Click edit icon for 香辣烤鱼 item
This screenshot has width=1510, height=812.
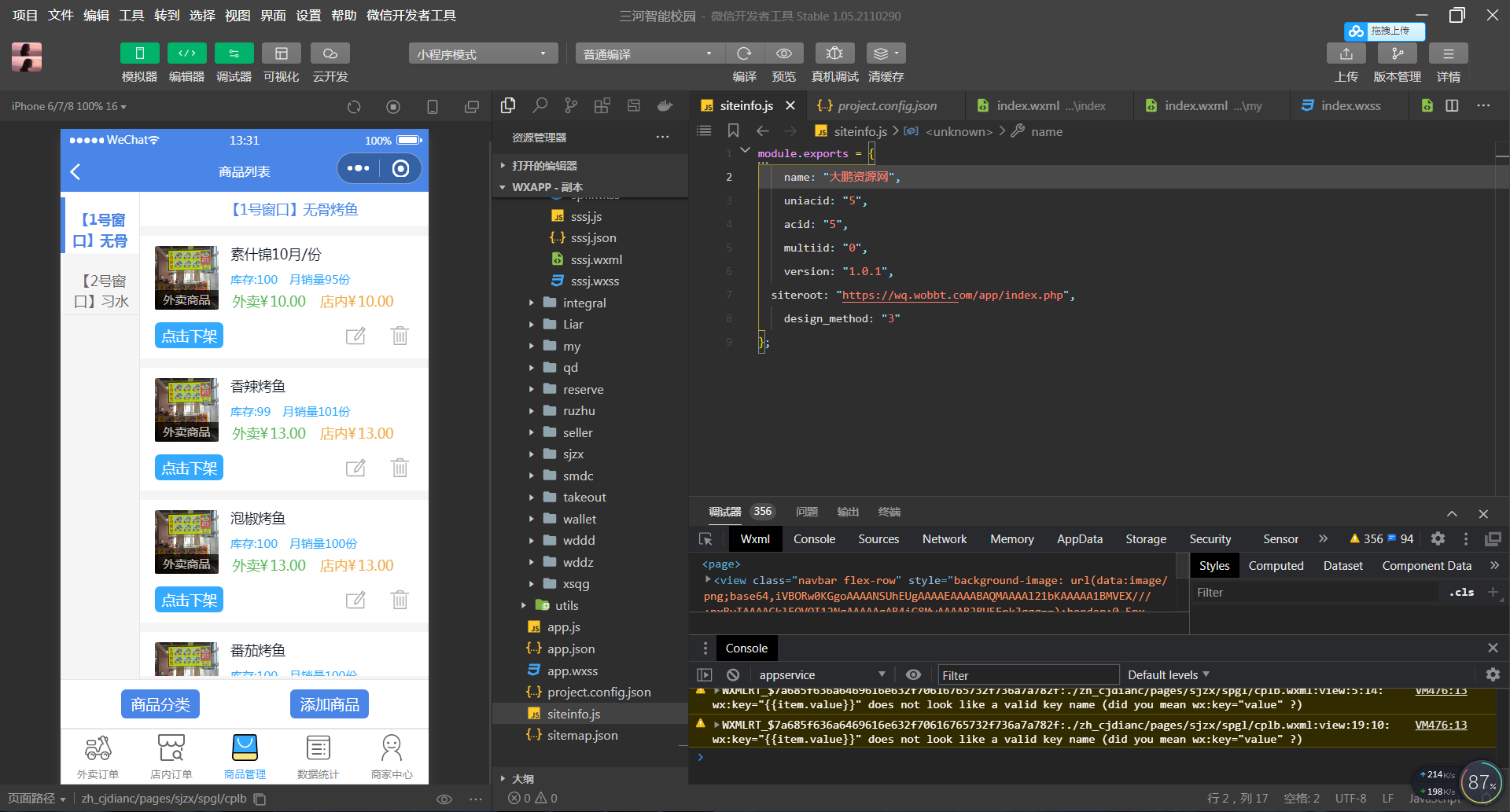[x=355, y=468]
